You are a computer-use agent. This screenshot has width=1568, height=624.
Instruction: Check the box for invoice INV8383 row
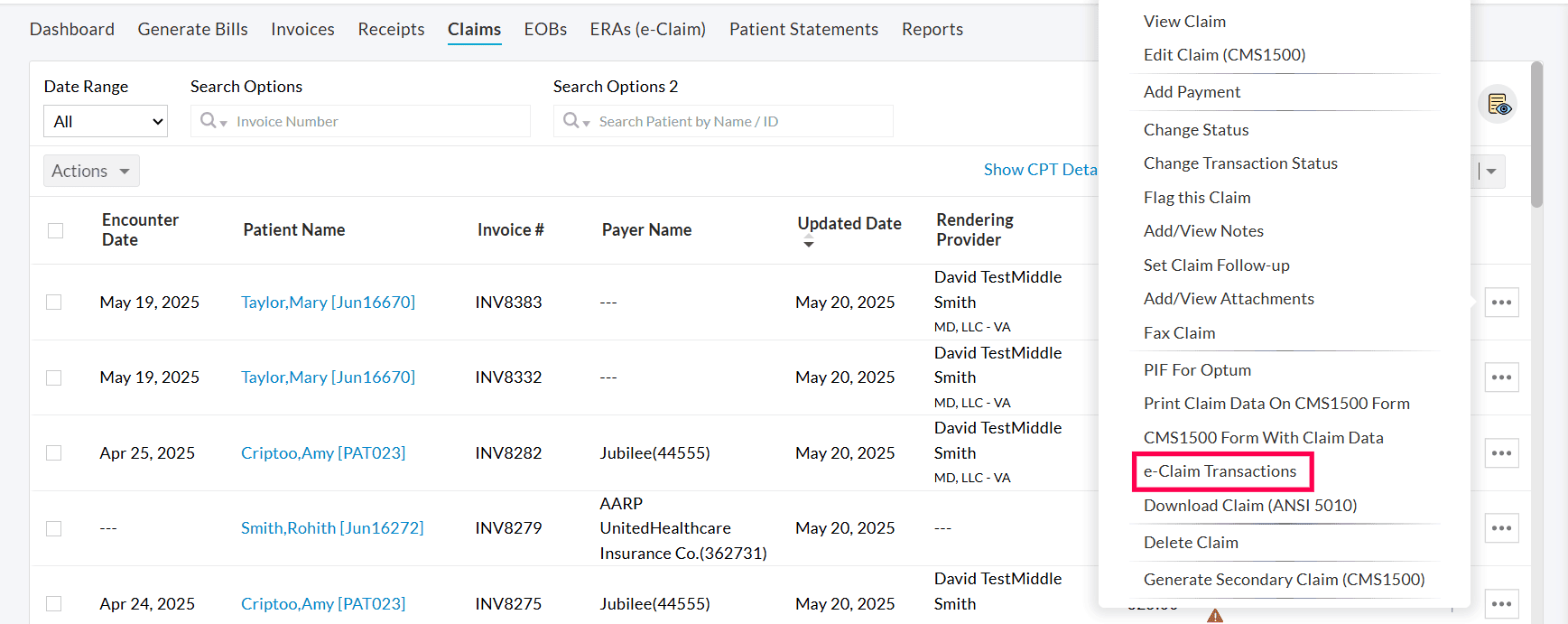tap(54, 303)
